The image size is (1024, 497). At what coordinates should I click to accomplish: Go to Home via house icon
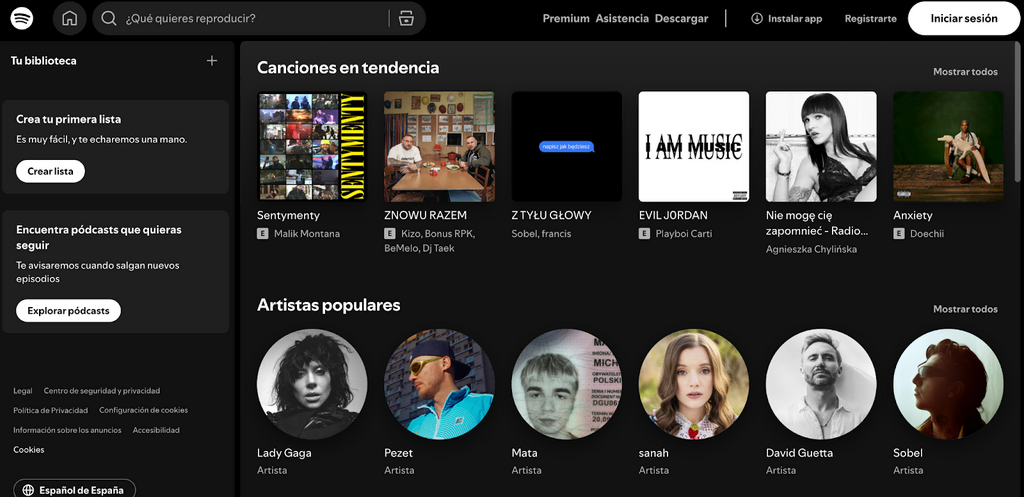point(69,18)
